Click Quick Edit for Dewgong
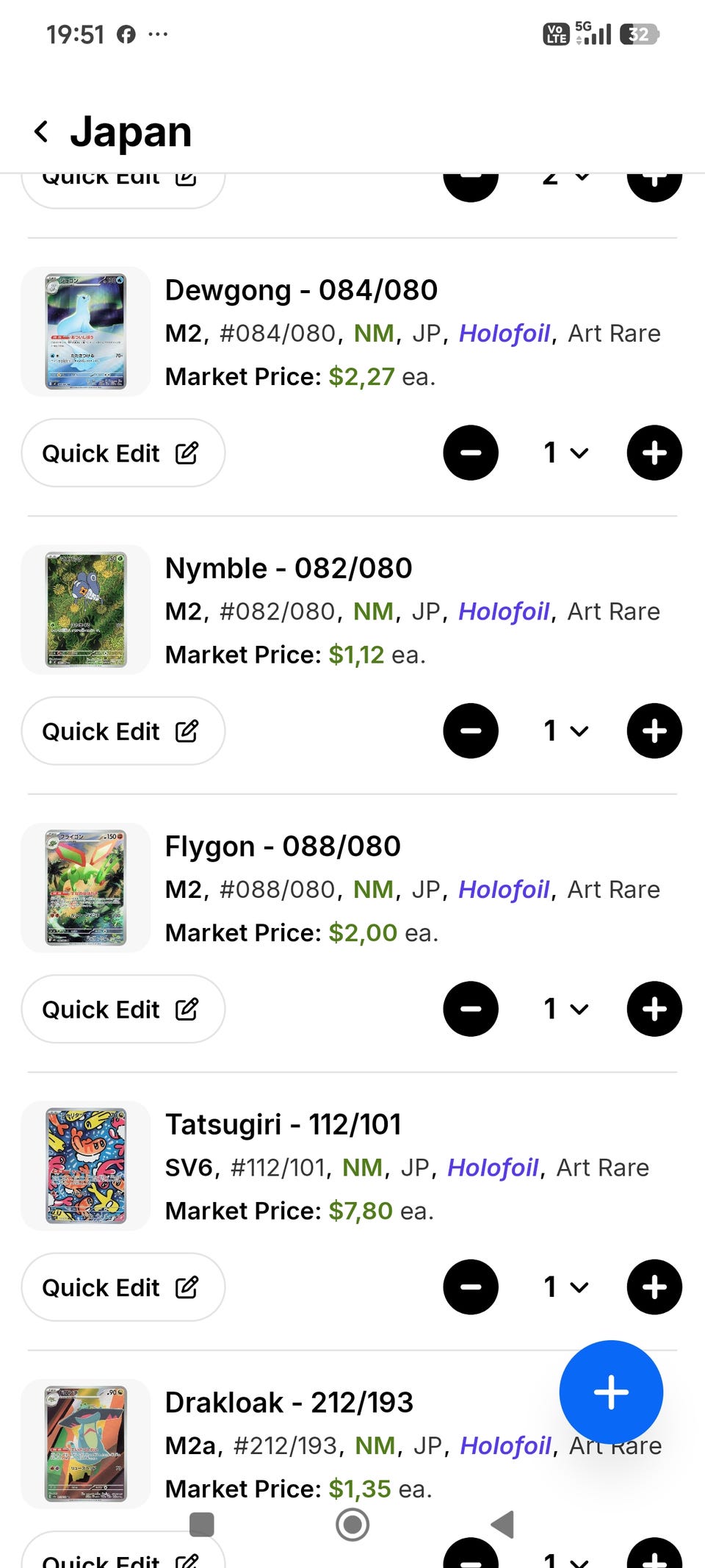 [123, 453]
